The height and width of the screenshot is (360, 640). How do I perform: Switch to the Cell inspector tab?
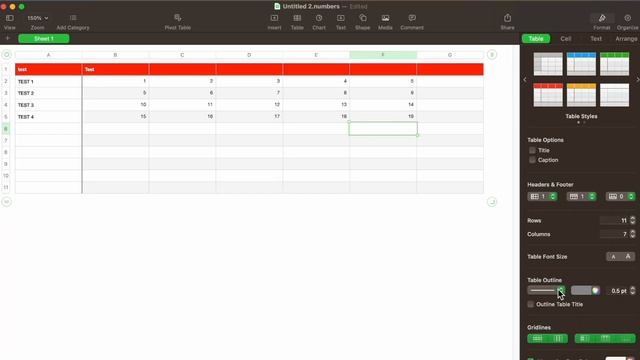(566, 38)
